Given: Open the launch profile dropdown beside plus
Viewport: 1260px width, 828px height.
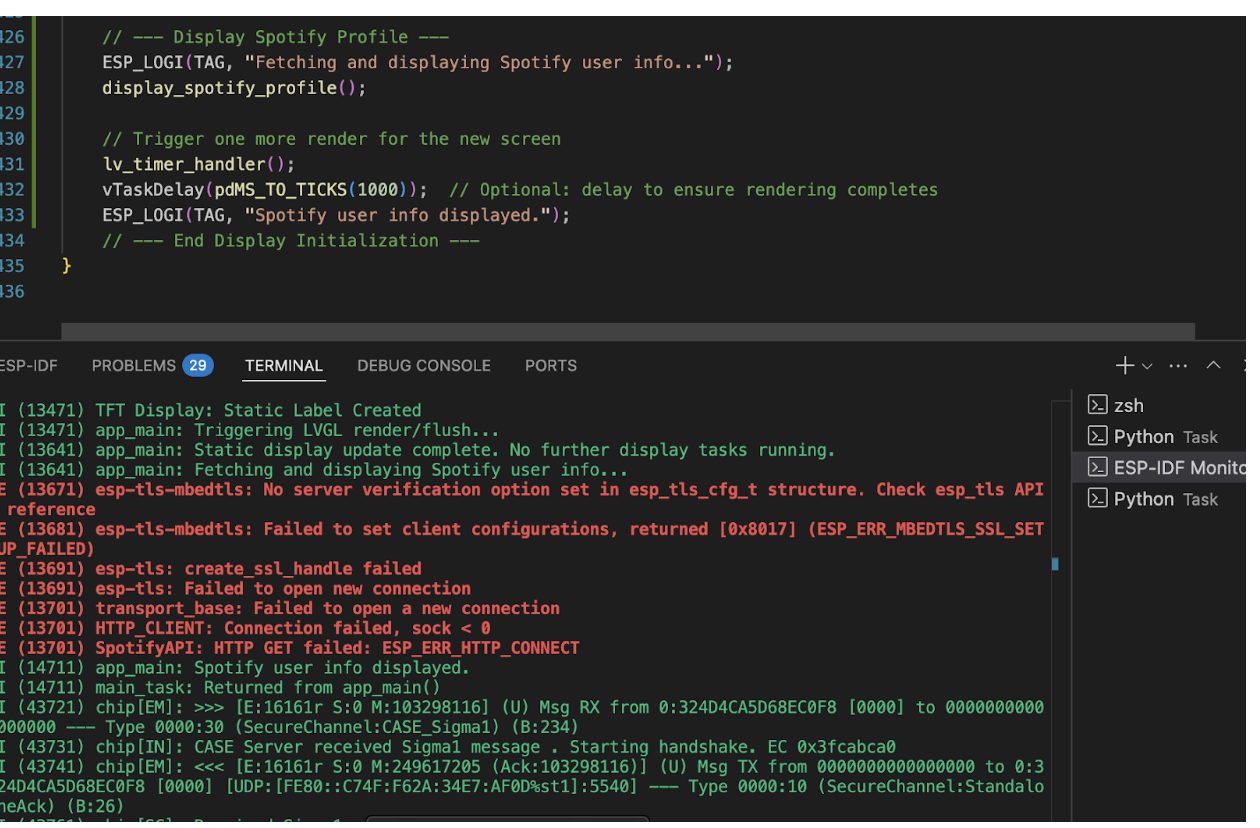Looking at the screenshot, I should pyautogui.click(x=1147, y=367).
